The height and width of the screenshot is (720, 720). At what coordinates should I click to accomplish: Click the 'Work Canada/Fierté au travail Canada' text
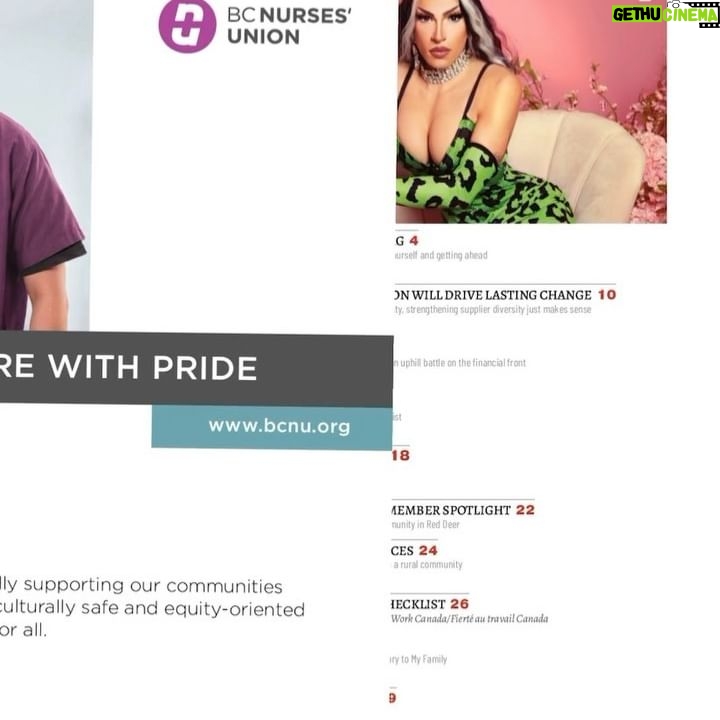pyautogui.click(x=469, y=619)
